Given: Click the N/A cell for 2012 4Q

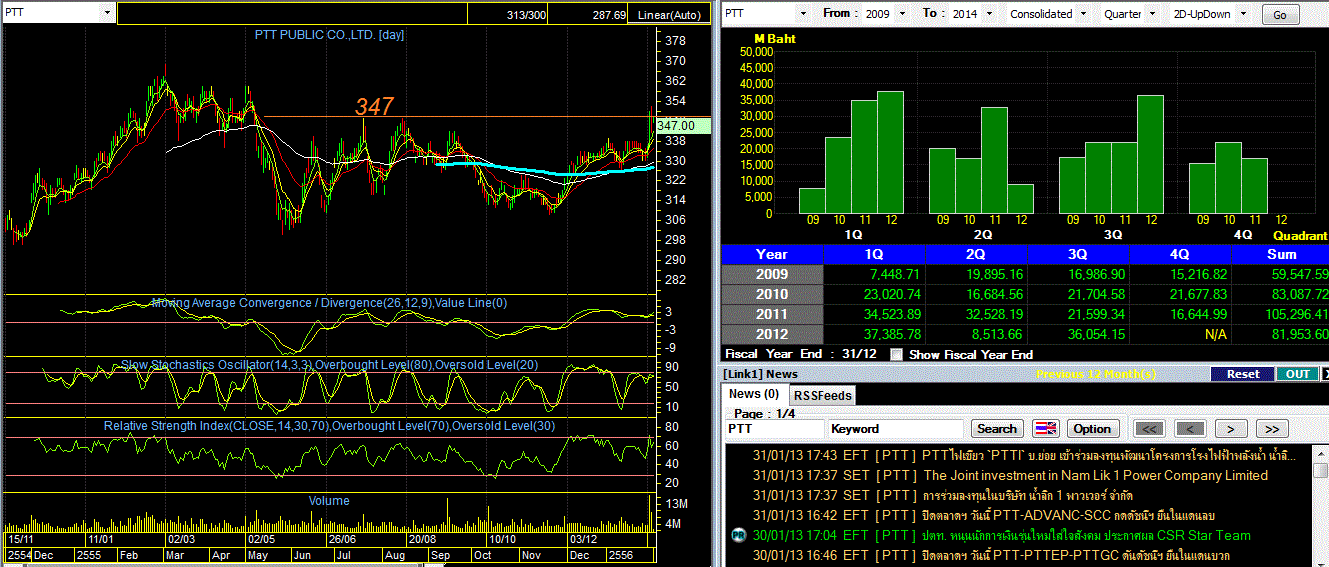Looking at the screenshot, I should point(1180,334).
